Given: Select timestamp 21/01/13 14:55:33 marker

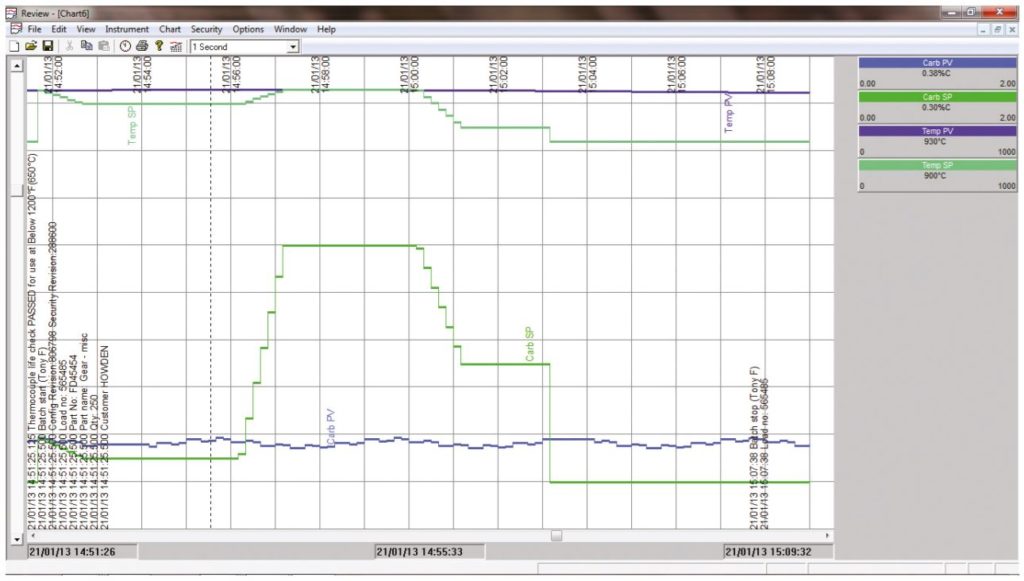Looking at the screenshot, I should click(x=428, y=551).
